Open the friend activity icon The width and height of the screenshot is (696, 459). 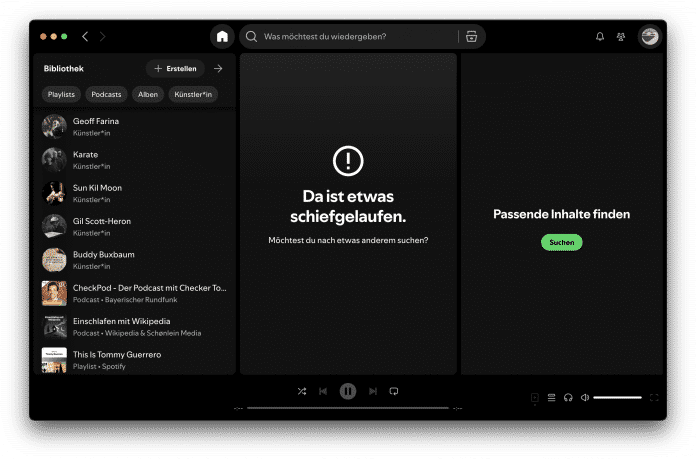click(621, 36)
